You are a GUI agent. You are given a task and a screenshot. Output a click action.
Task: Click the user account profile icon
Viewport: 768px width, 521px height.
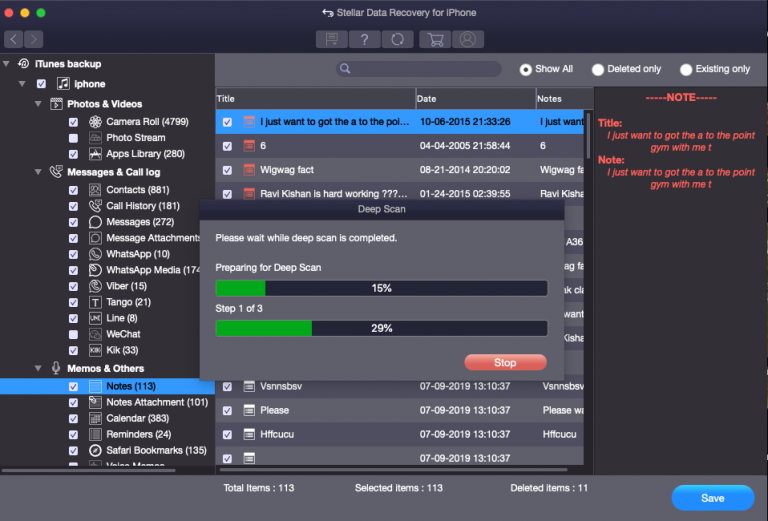(466, 39)
